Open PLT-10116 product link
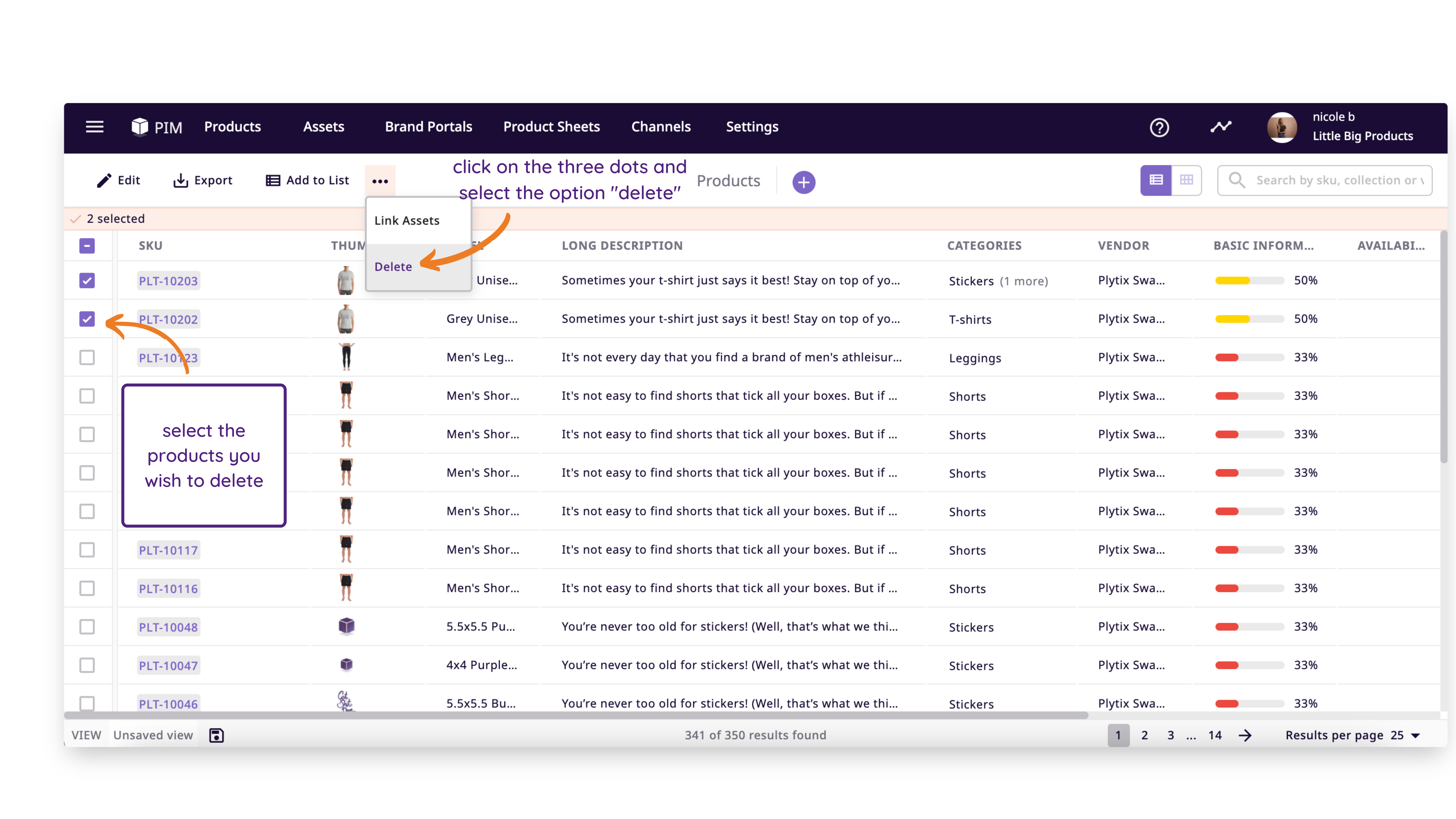The width and height of the screenshot is (1456, 819). coord(168,588)
